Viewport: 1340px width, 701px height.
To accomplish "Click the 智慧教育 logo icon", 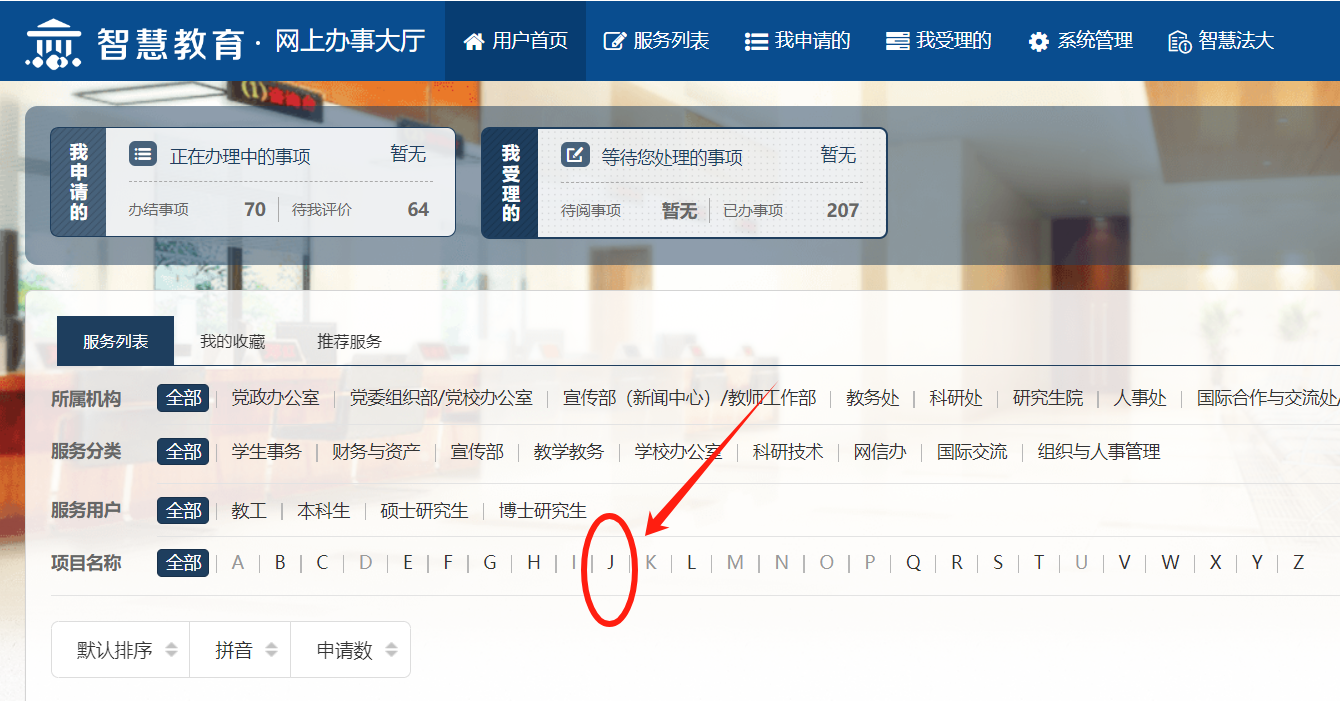I will 53,42.
